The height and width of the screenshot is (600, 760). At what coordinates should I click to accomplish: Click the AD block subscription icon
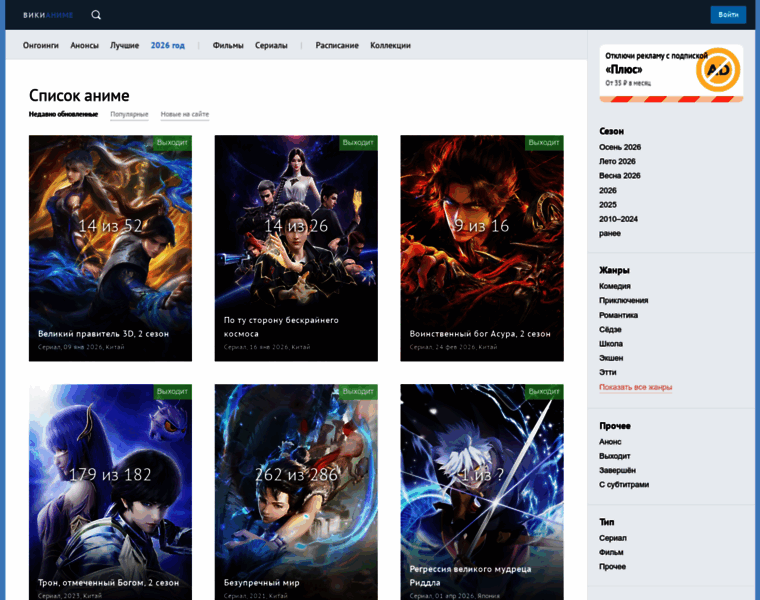click(717, 70)
